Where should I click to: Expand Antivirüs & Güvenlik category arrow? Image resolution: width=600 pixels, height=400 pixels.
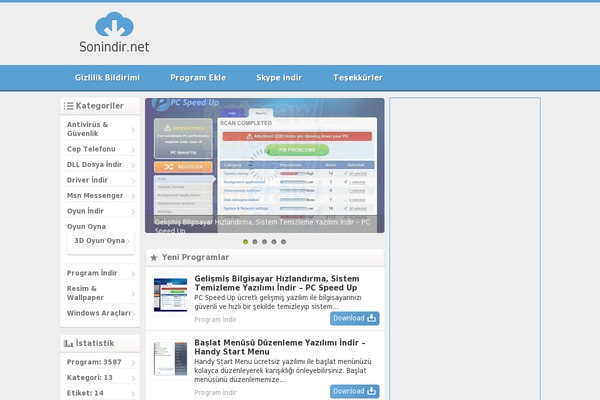(133, 130)
